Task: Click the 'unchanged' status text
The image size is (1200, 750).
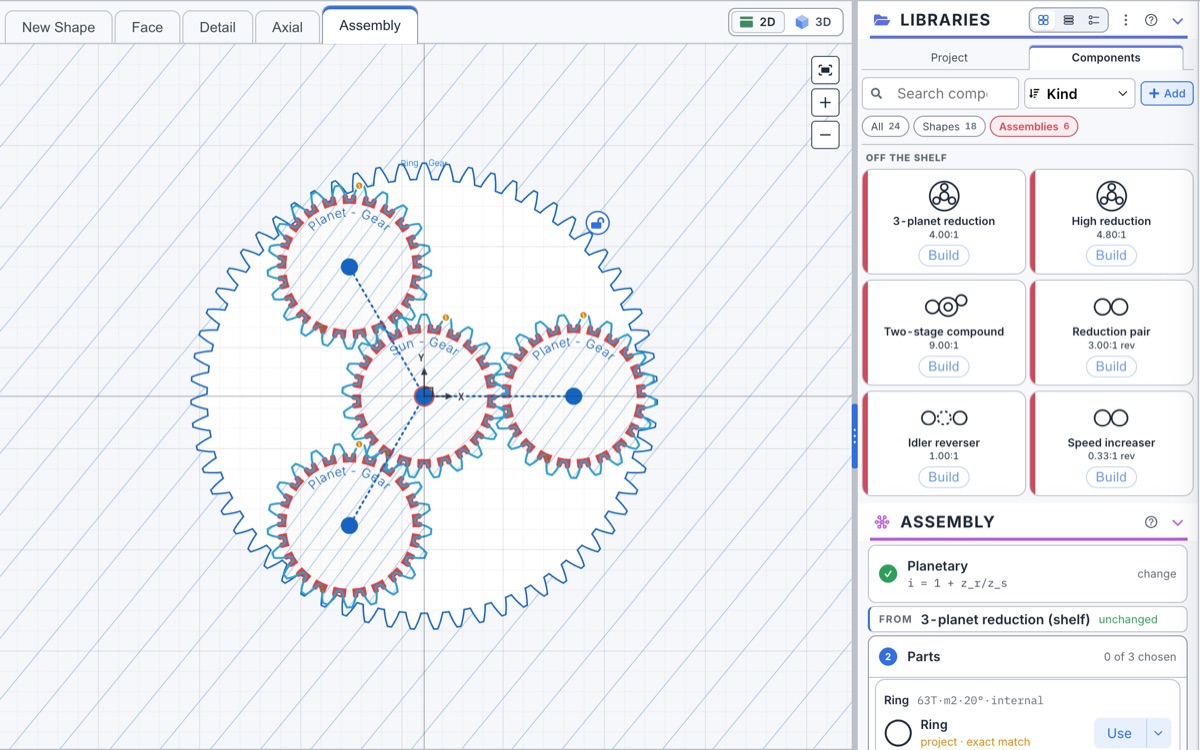Action: 1127,619
